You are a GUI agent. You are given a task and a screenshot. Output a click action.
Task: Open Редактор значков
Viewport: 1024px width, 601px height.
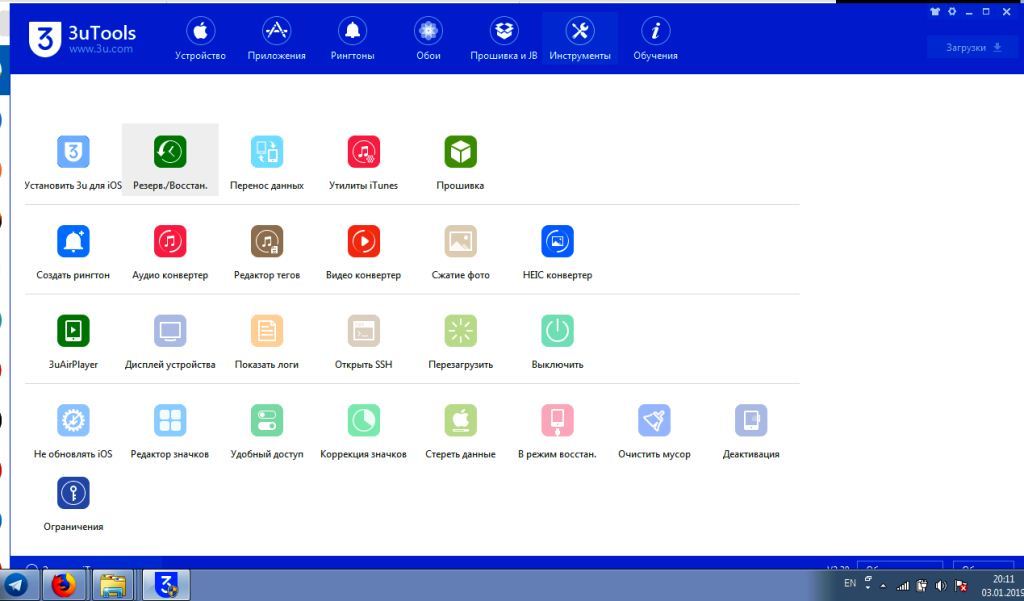pyautogui.click(x=170, y=432)
